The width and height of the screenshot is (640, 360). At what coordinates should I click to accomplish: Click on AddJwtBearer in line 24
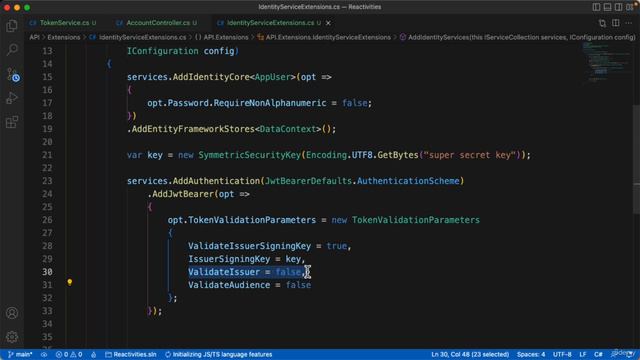pyautogui.click(x=183, y=194)
